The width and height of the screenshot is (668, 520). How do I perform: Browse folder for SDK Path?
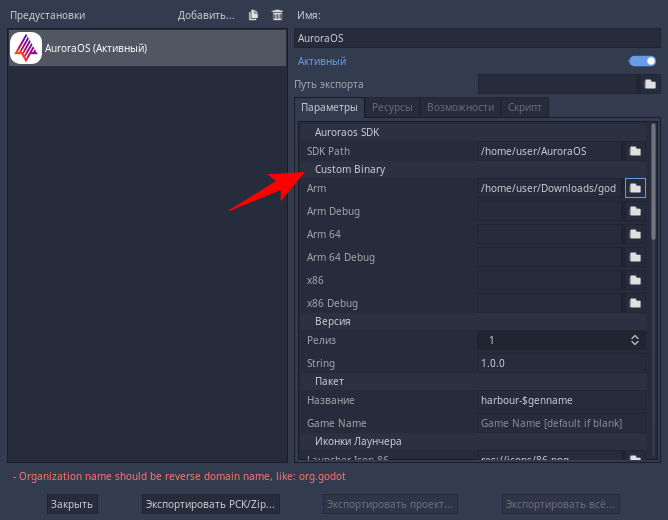(x=635, y=151)
